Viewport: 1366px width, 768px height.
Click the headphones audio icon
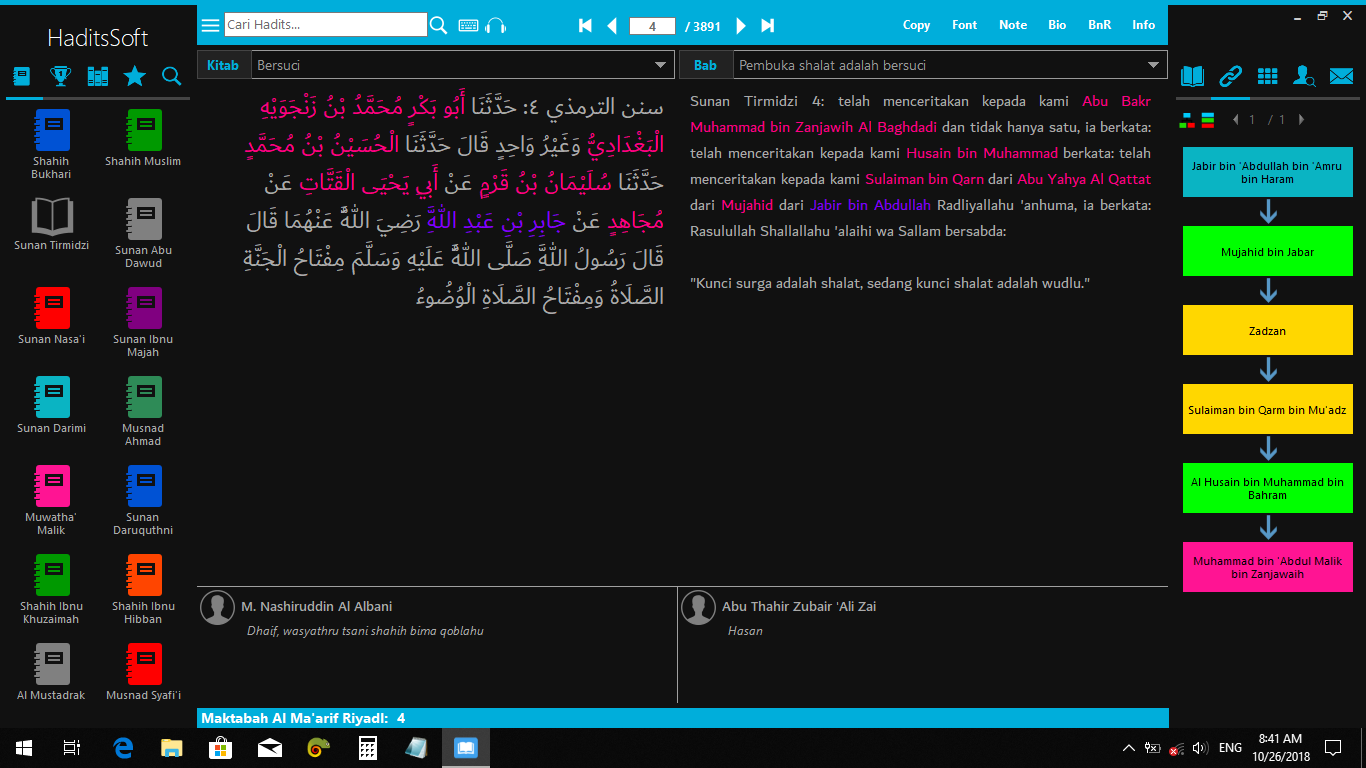point(496,25)
